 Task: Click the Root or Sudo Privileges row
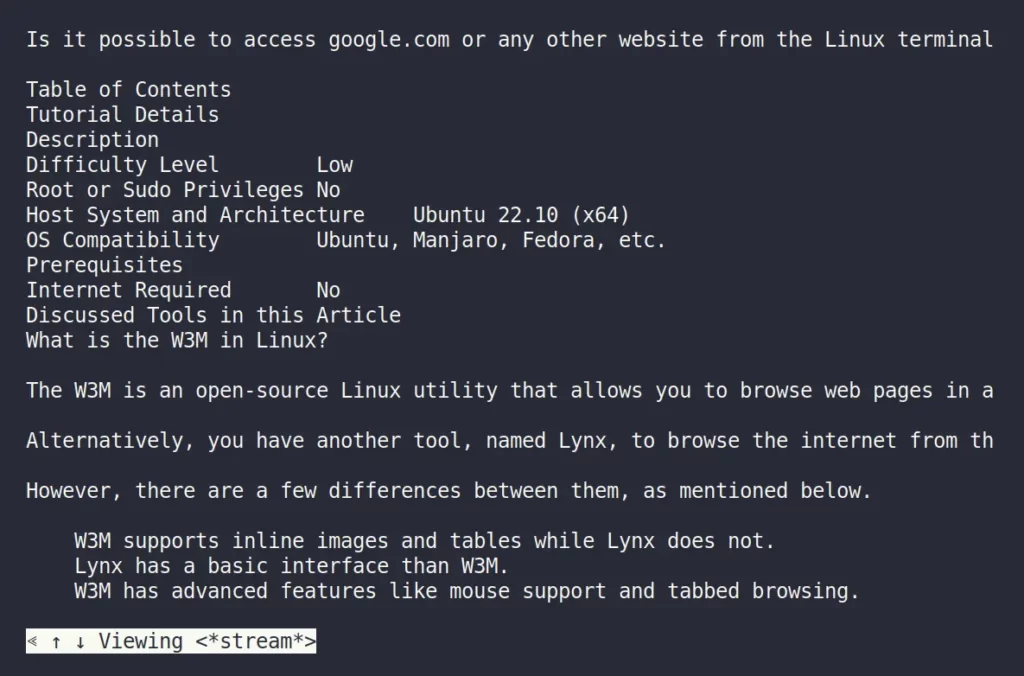(183, 190)
